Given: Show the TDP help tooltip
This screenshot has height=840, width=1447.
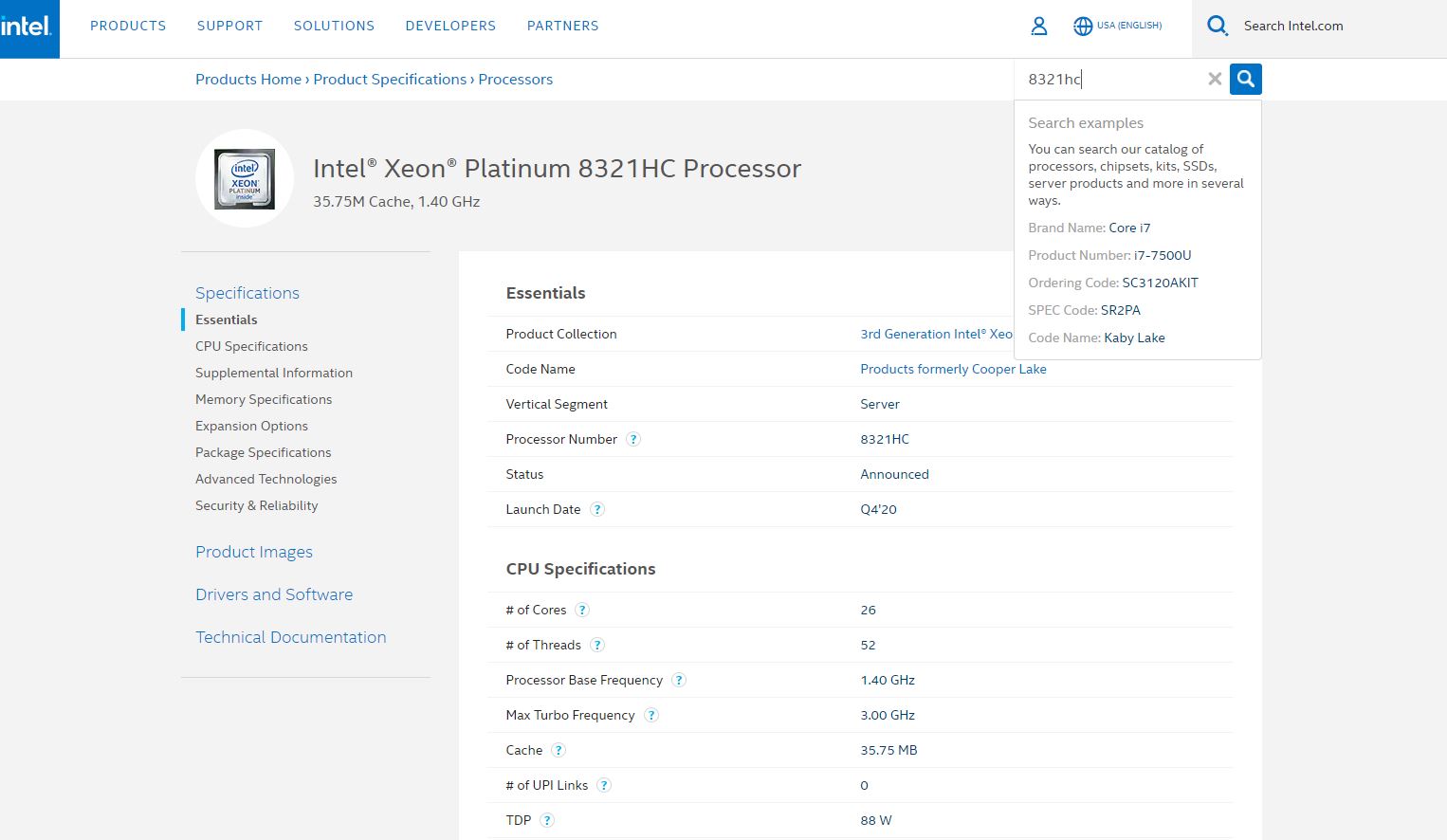Looking at the screenshot, I should [547, 820].
